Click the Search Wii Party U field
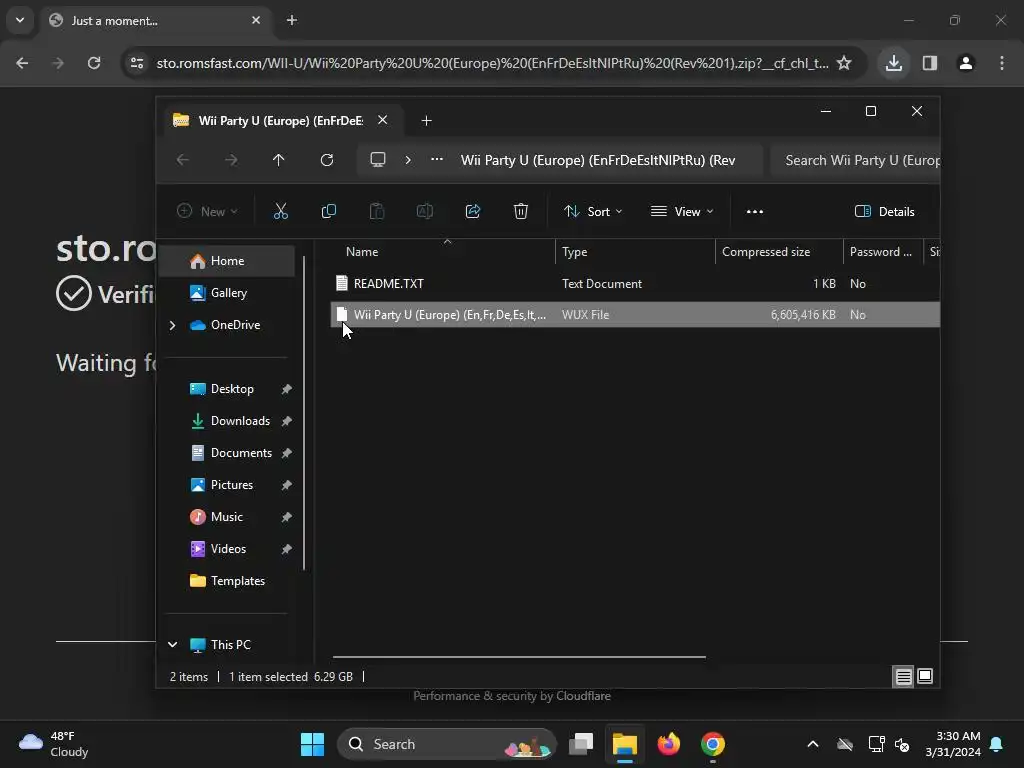 click(856, 160)
